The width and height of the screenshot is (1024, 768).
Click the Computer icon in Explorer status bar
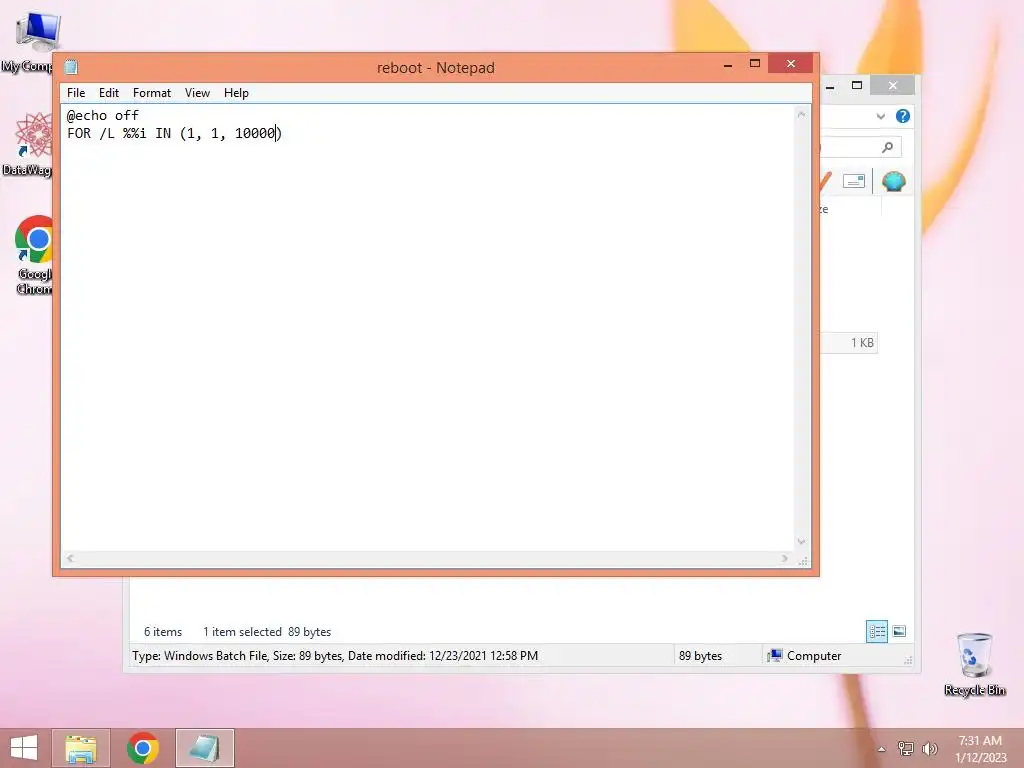(775, 656)
